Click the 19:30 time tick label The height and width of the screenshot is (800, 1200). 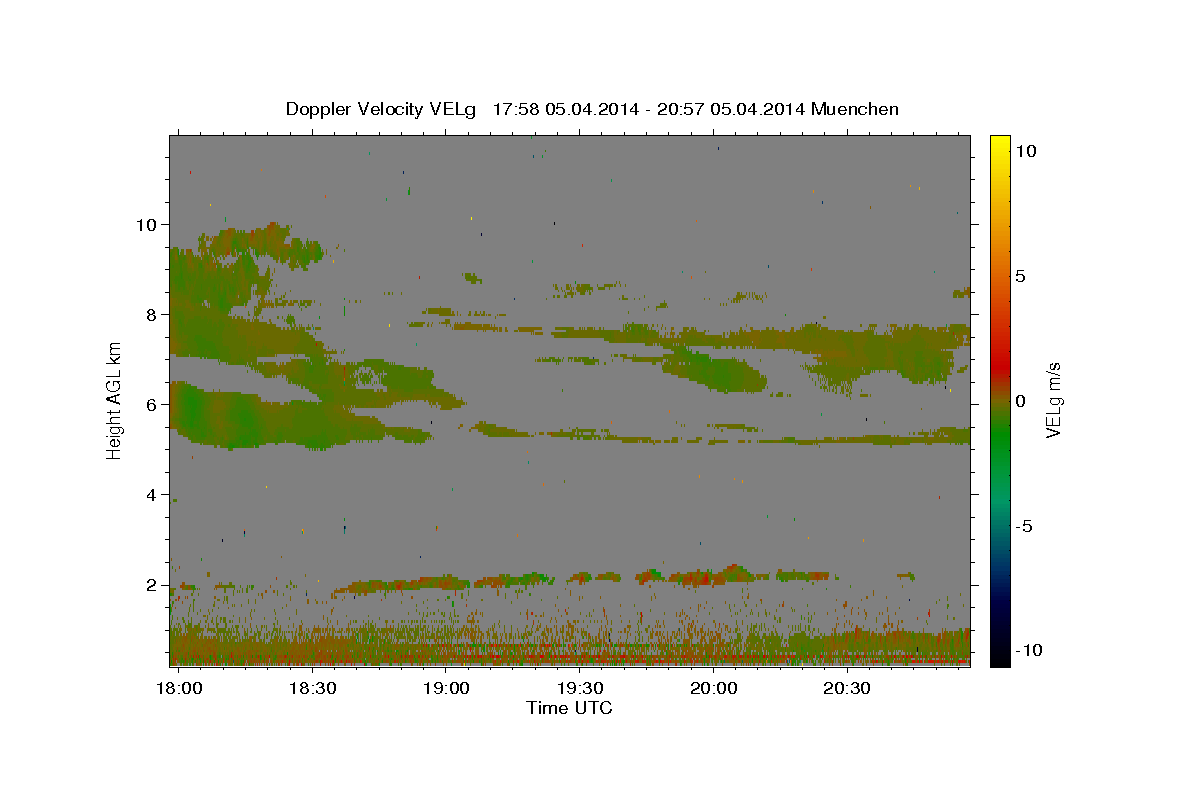point(580,688)
